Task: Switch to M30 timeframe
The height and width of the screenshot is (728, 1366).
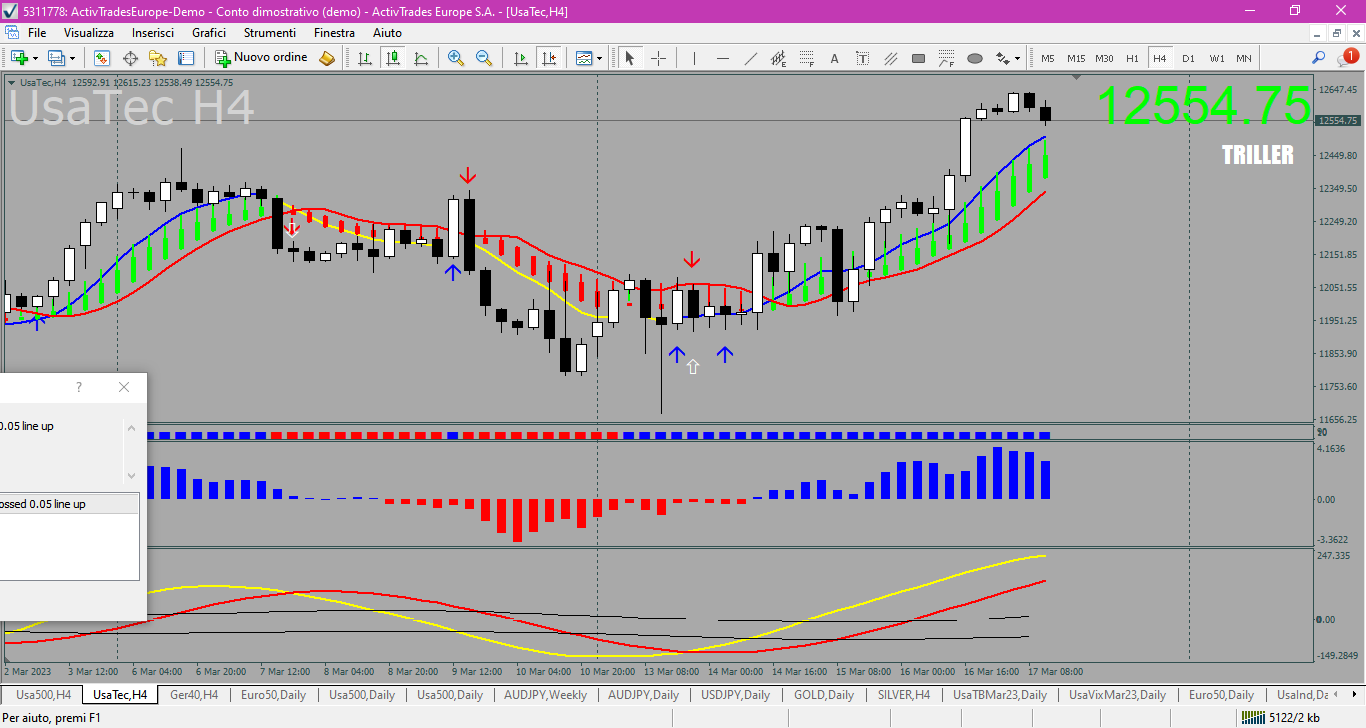Action: click(x=1104, y=58)
